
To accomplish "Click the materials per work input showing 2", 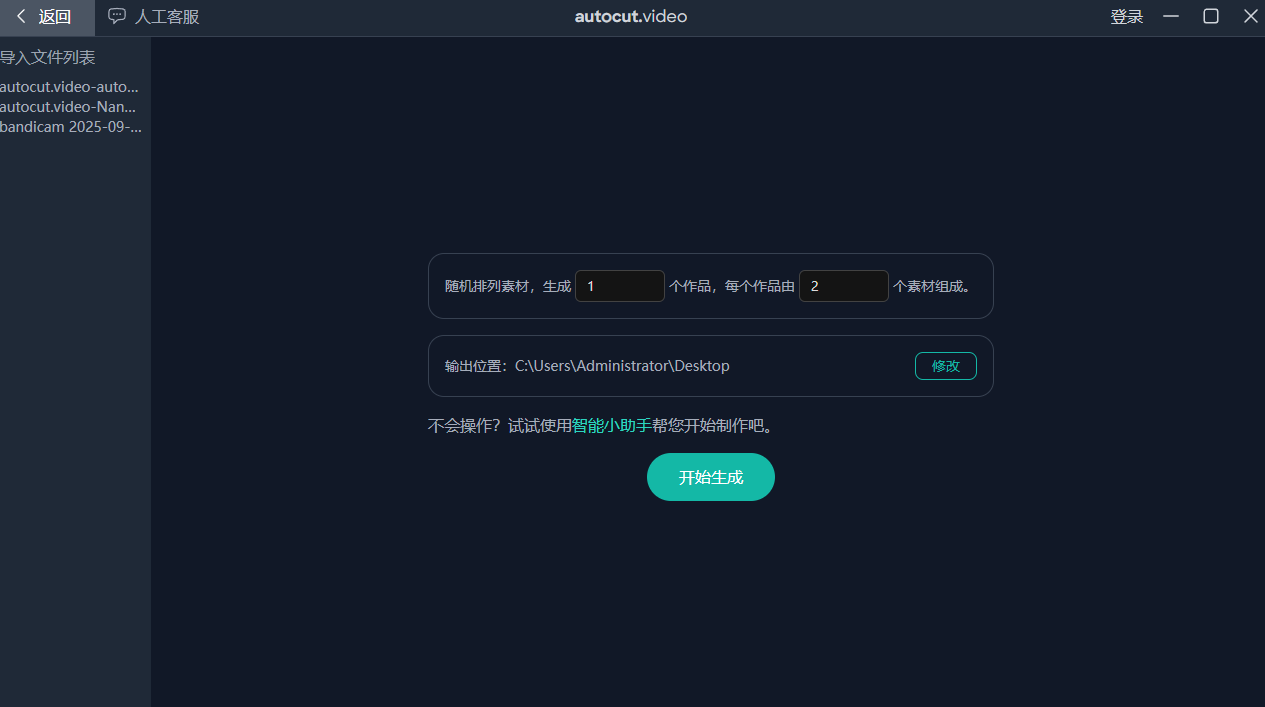I will [x=843, y=285].
